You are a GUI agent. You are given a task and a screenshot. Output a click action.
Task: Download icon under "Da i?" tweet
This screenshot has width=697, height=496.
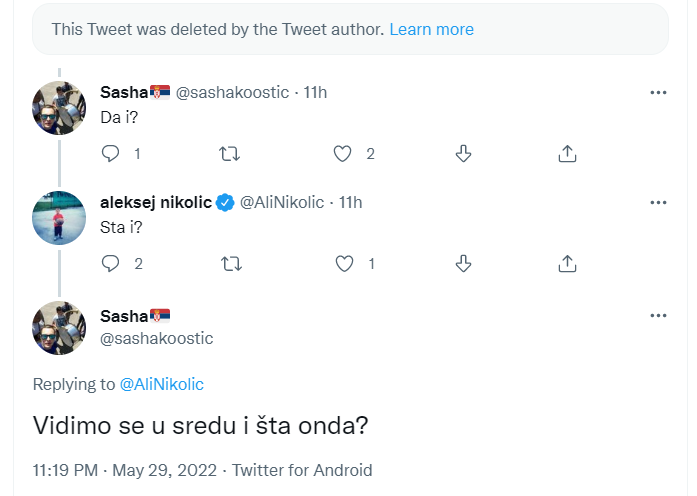pos(463,153)
